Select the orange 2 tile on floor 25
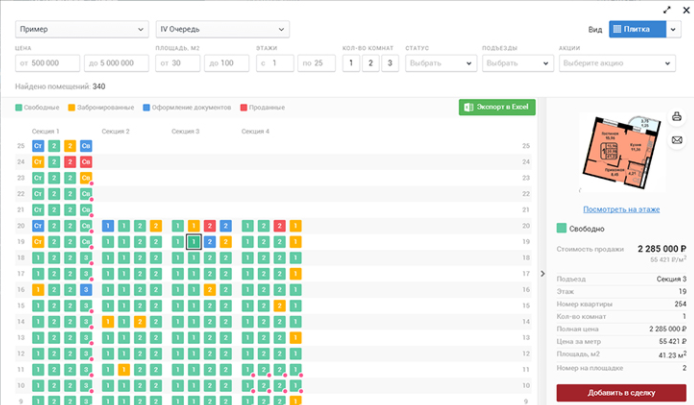Image resolution: width=694 pixels, height=405 pixels. point(70,146)
